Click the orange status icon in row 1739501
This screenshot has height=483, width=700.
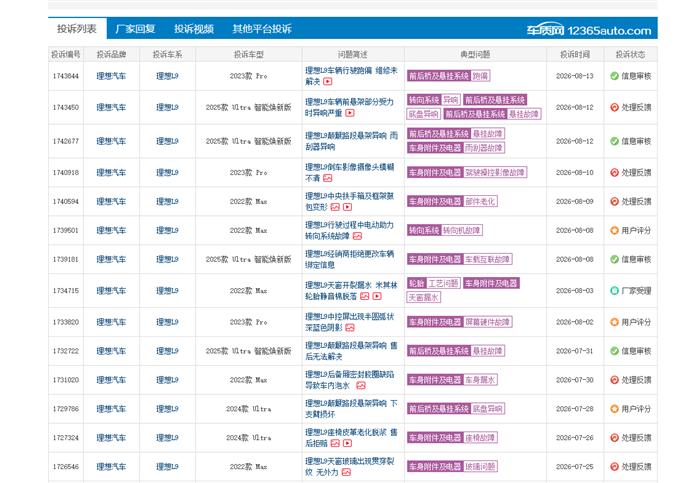[614, 230]
